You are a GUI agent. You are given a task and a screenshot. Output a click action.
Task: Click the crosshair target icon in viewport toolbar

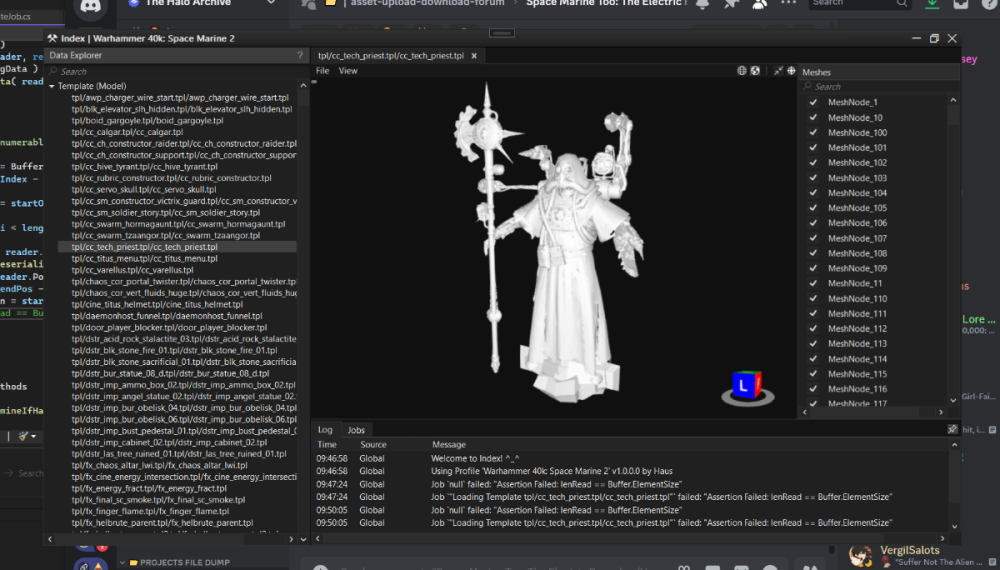click(791, 71)
